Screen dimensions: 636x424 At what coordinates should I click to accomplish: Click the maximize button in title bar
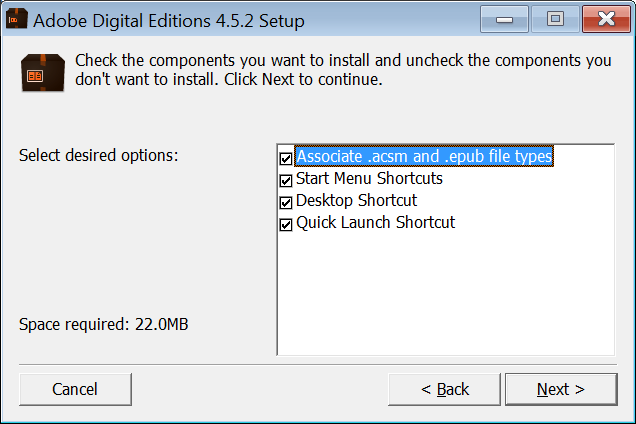click(x=554, y=18)
